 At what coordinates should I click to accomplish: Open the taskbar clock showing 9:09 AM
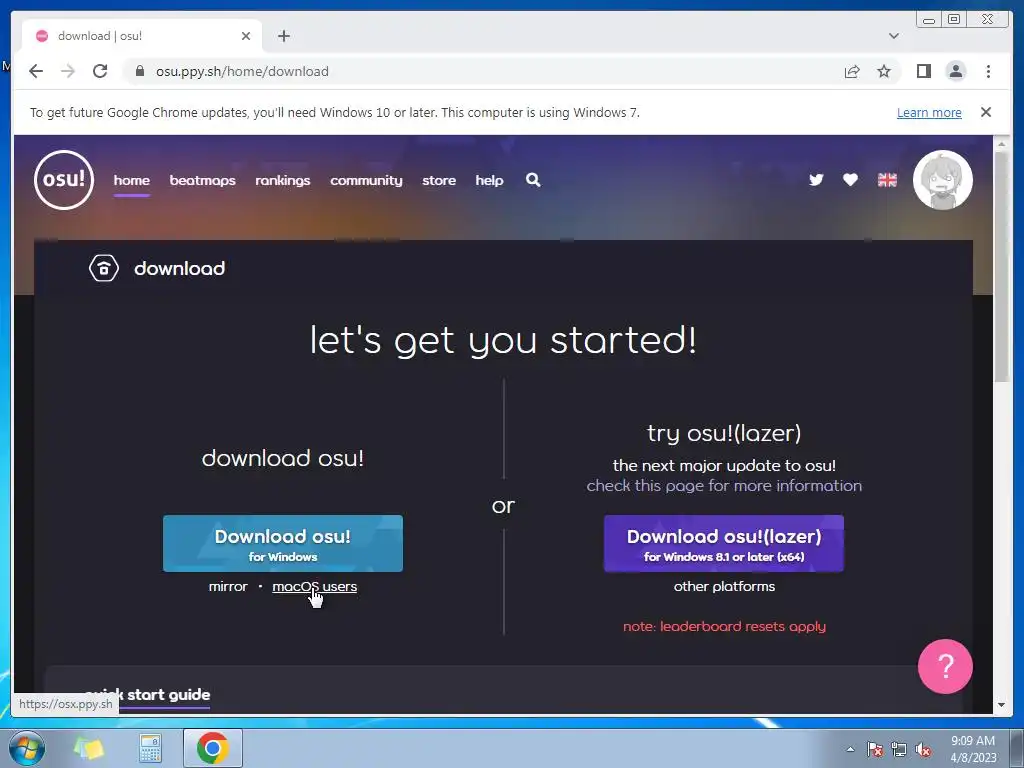[972, 749]
